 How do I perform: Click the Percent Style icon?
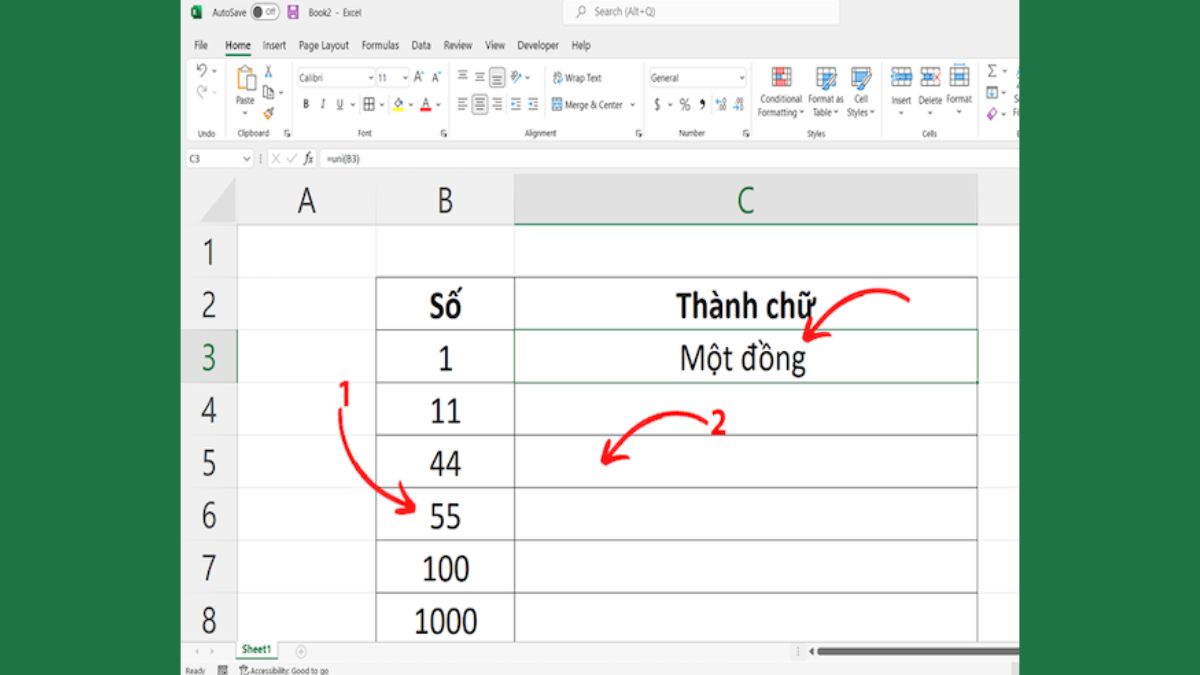click(x=685, y=104)
